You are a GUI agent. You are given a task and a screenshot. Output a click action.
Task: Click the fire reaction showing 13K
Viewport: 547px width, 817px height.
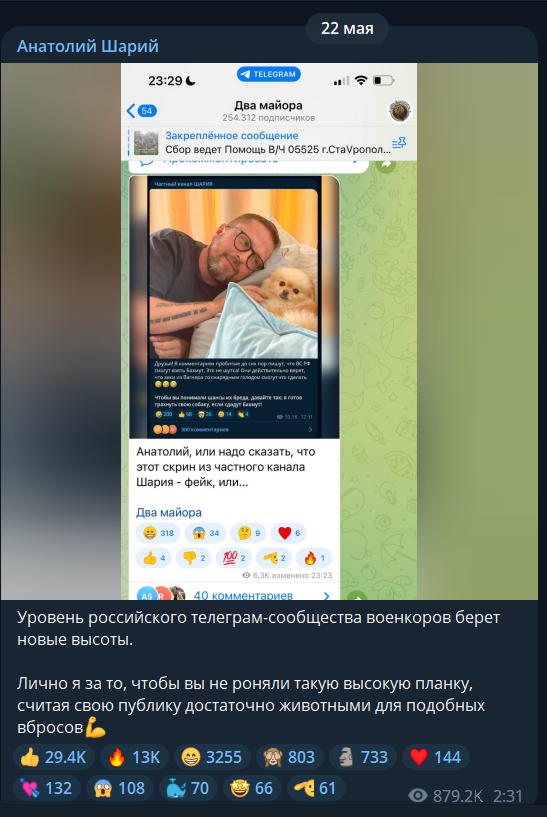(134, 757)
